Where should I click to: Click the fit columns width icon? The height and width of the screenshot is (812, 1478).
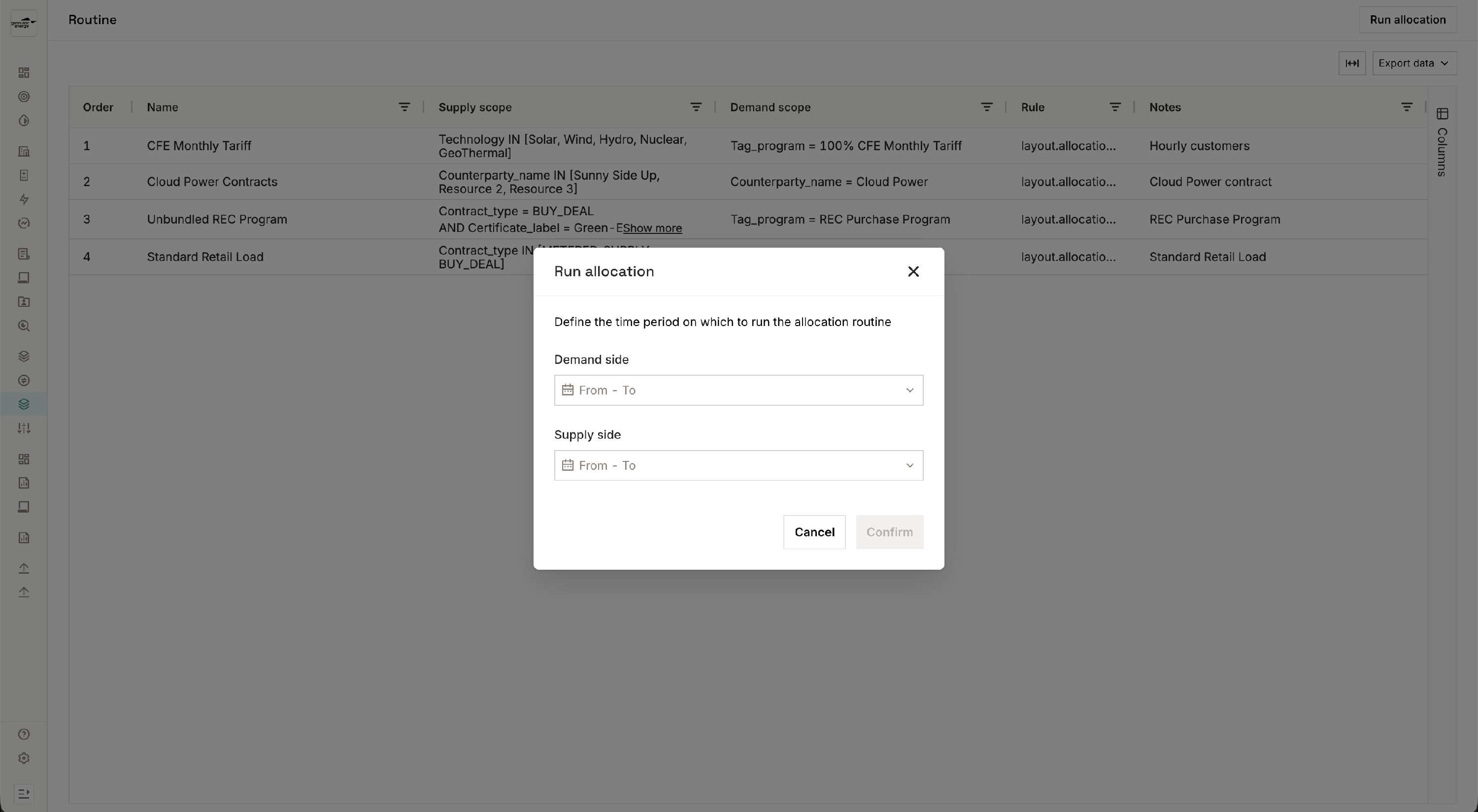coord(1352,63)
